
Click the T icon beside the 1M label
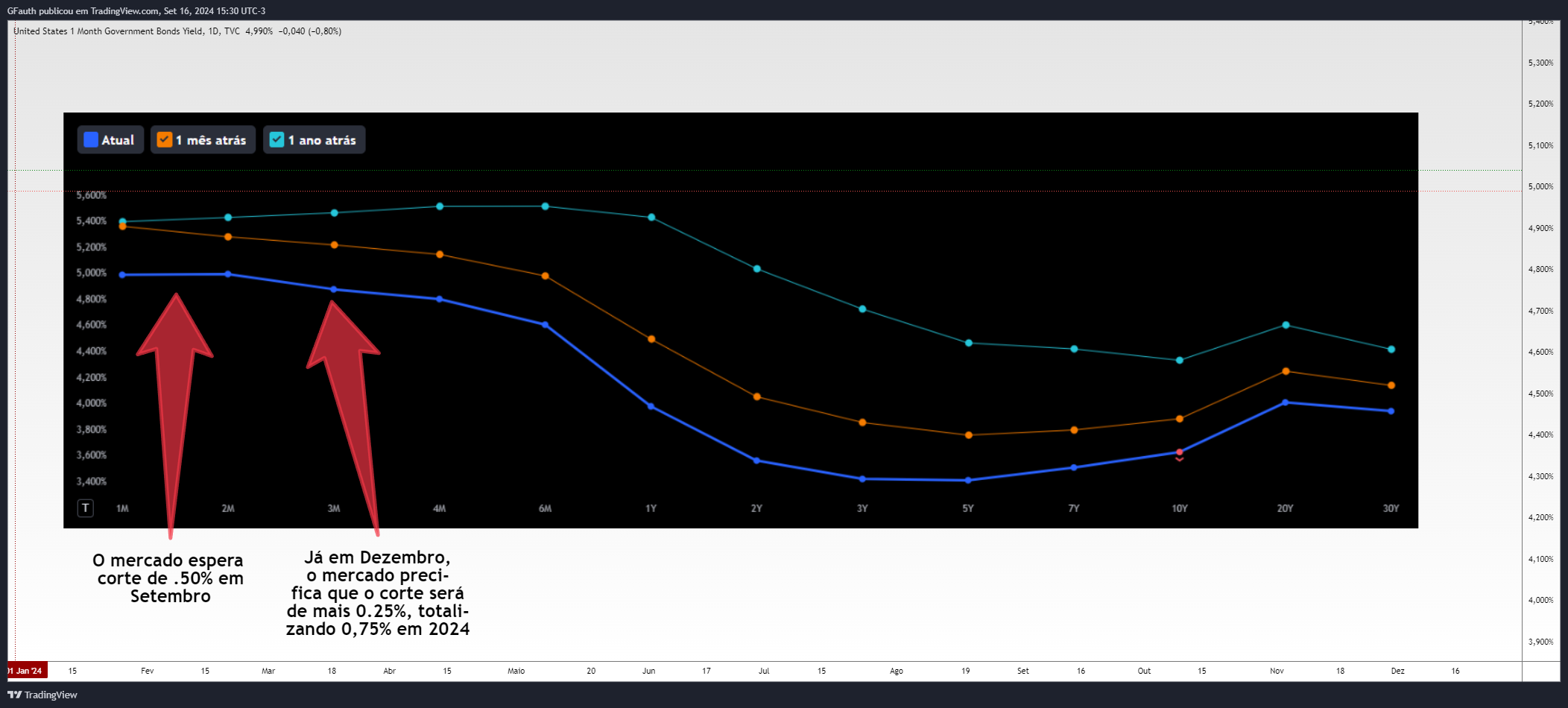pos(86,508)
